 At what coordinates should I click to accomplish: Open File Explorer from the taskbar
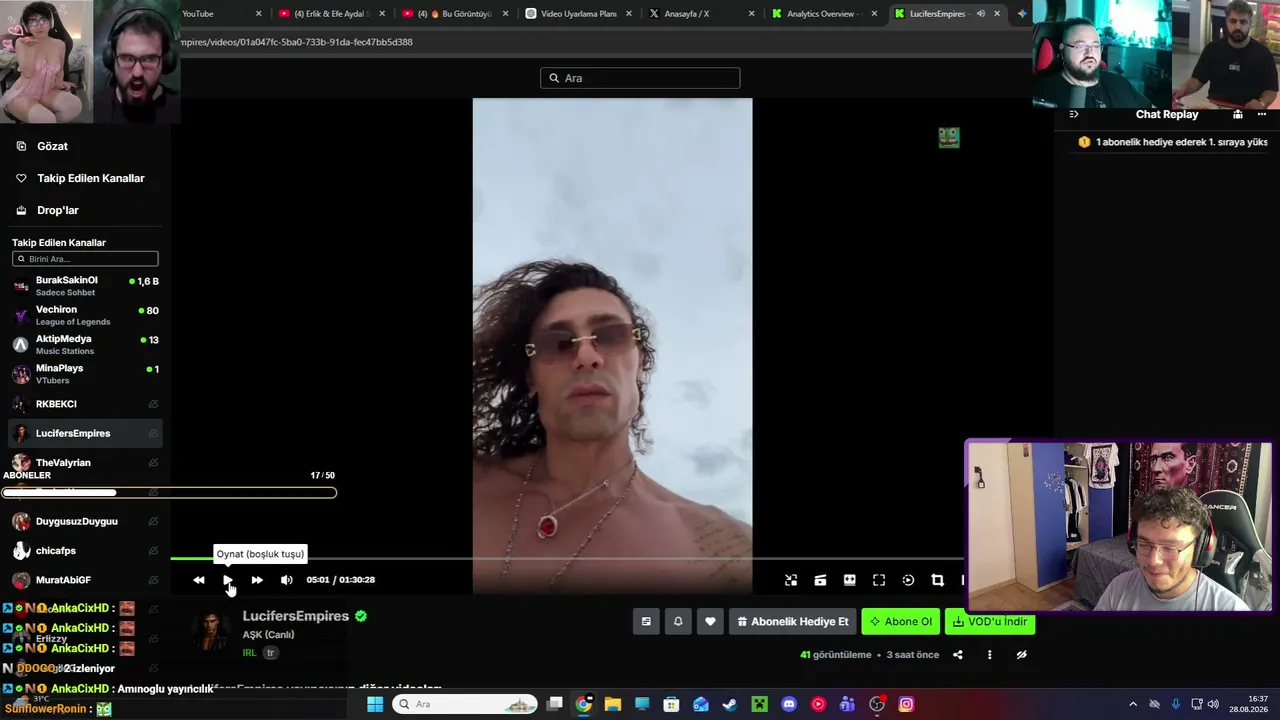(613, 704)
